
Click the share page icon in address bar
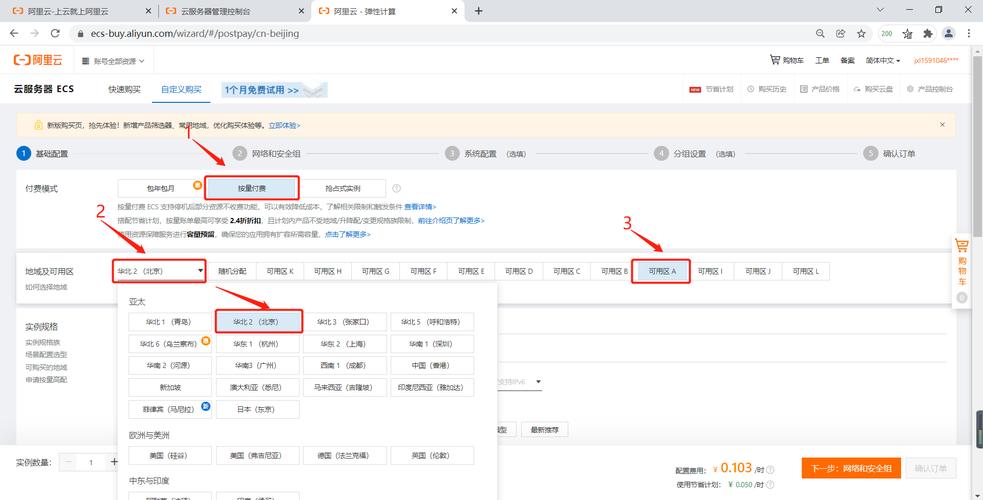pos(841,33)
